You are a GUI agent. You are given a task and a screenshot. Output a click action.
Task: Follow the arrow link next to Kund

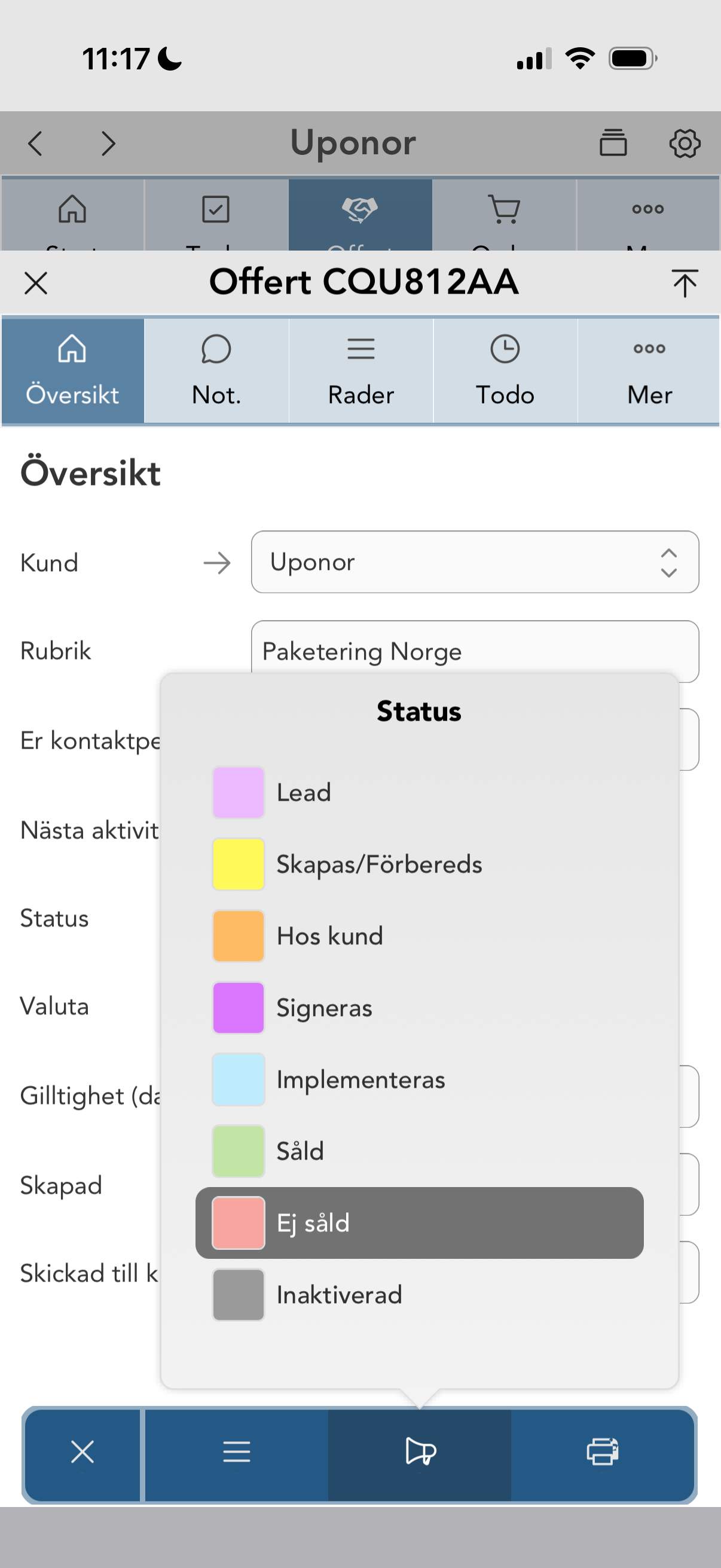(216, 563)
